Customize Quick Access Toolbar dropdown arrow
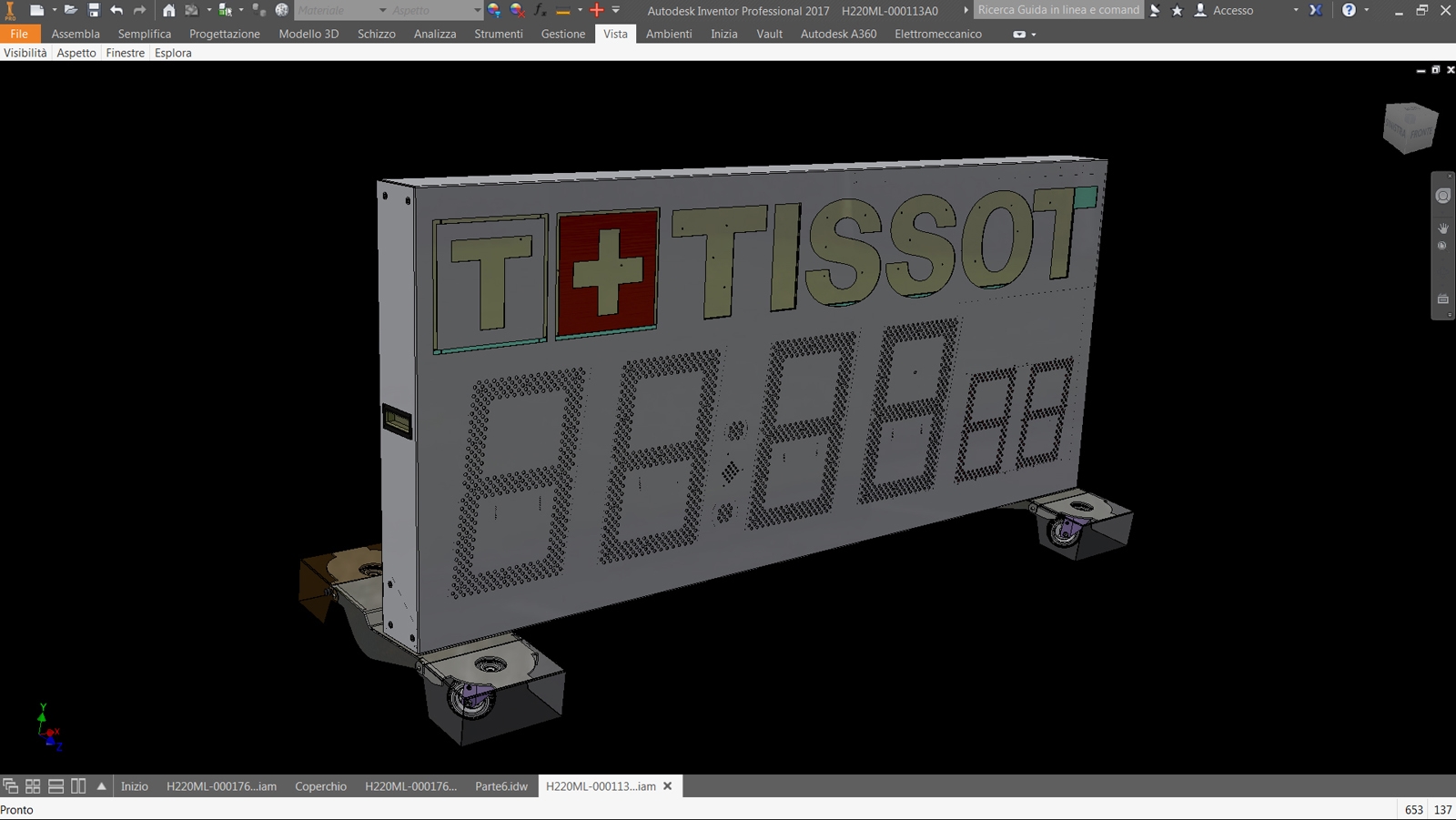The image size is (1456, 820). pyautogui.click(x=616, y=10)
